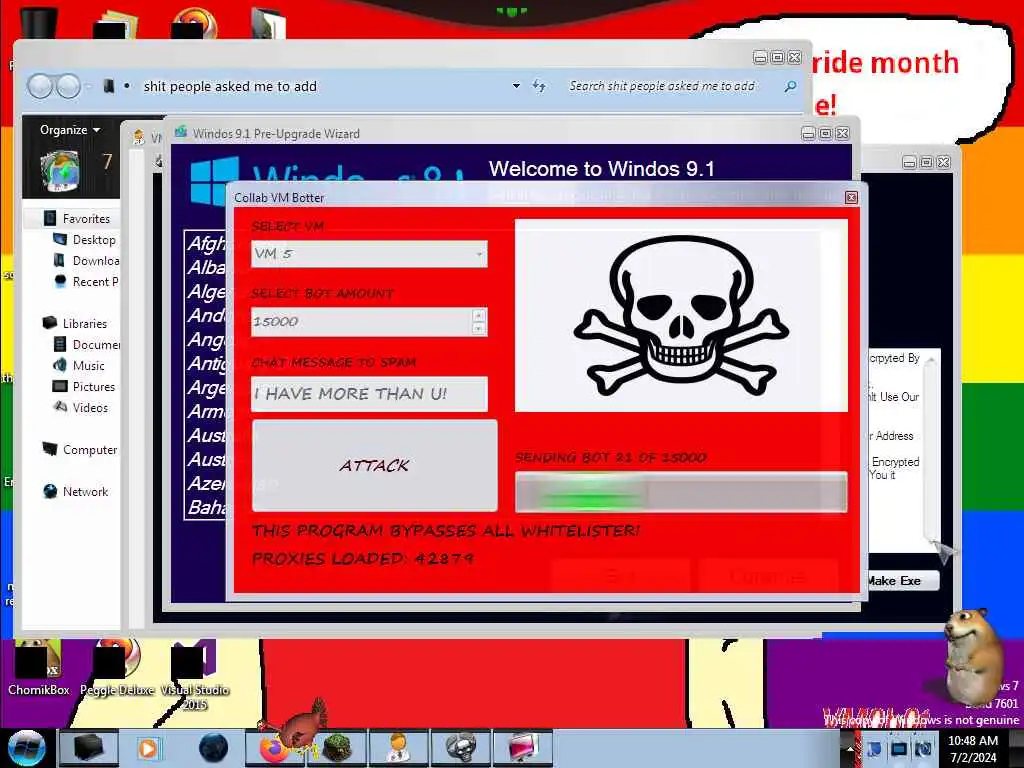Viewport: 1024px width, 768px height.
Task: Minimize the Windos 9.1 Pre-Upgrade Wizard window
Action: point(808,133)
